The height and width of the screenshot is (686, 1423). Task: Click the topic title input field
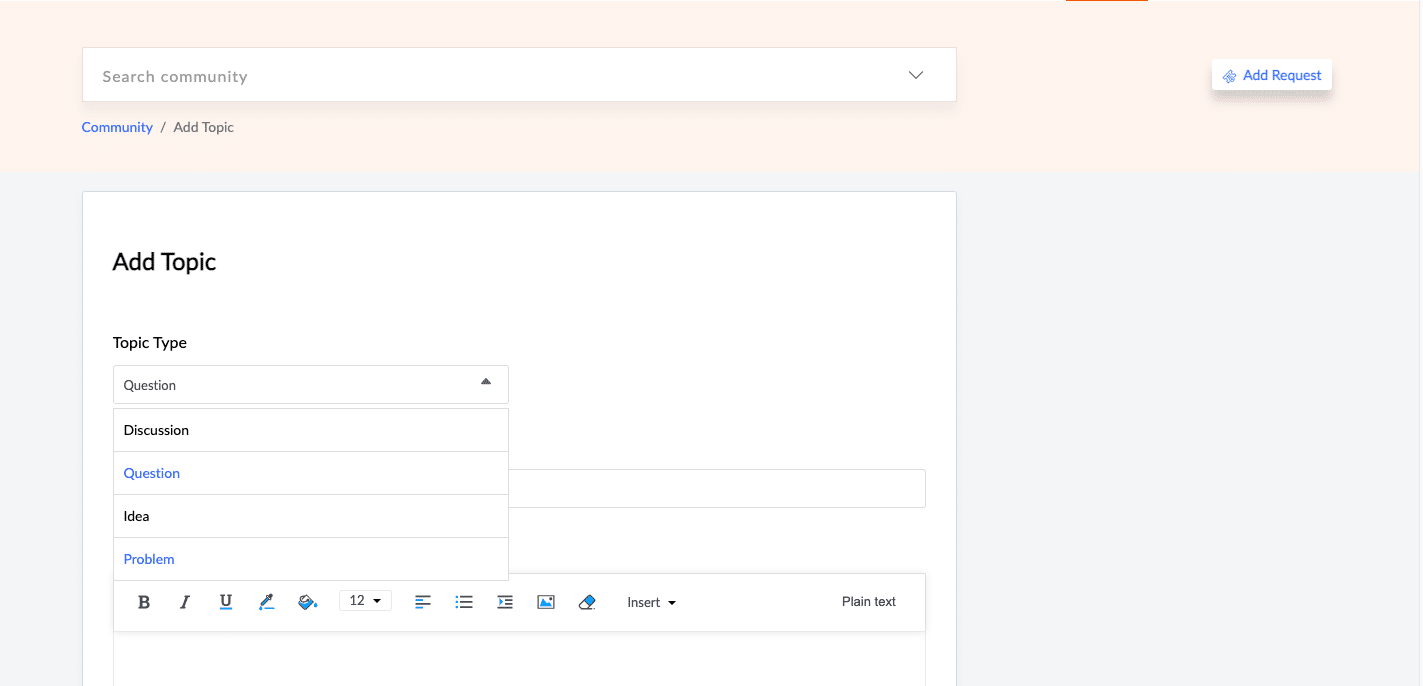tap(717, 488)
